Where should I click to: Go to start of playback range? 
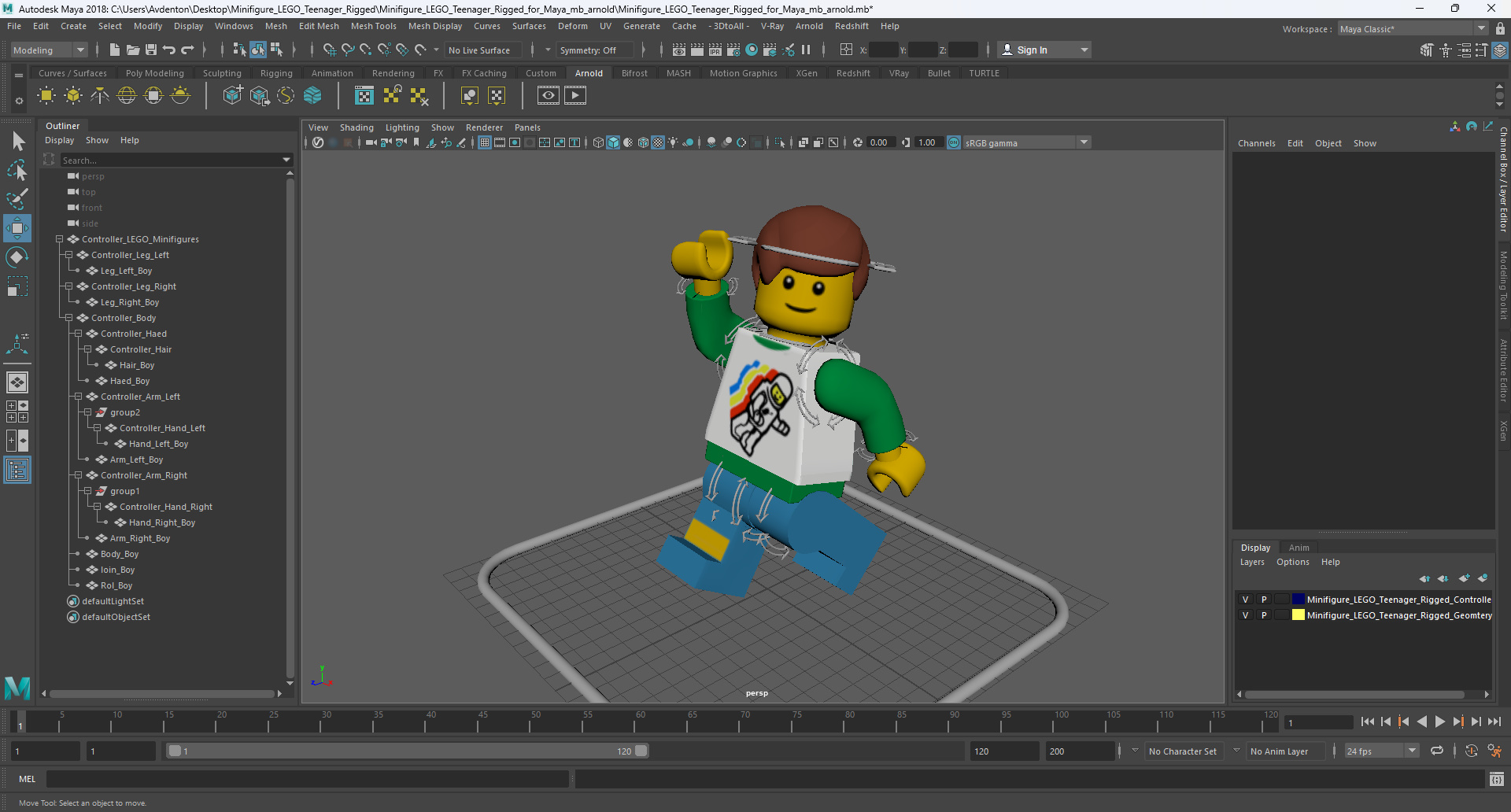[1368, 722]
